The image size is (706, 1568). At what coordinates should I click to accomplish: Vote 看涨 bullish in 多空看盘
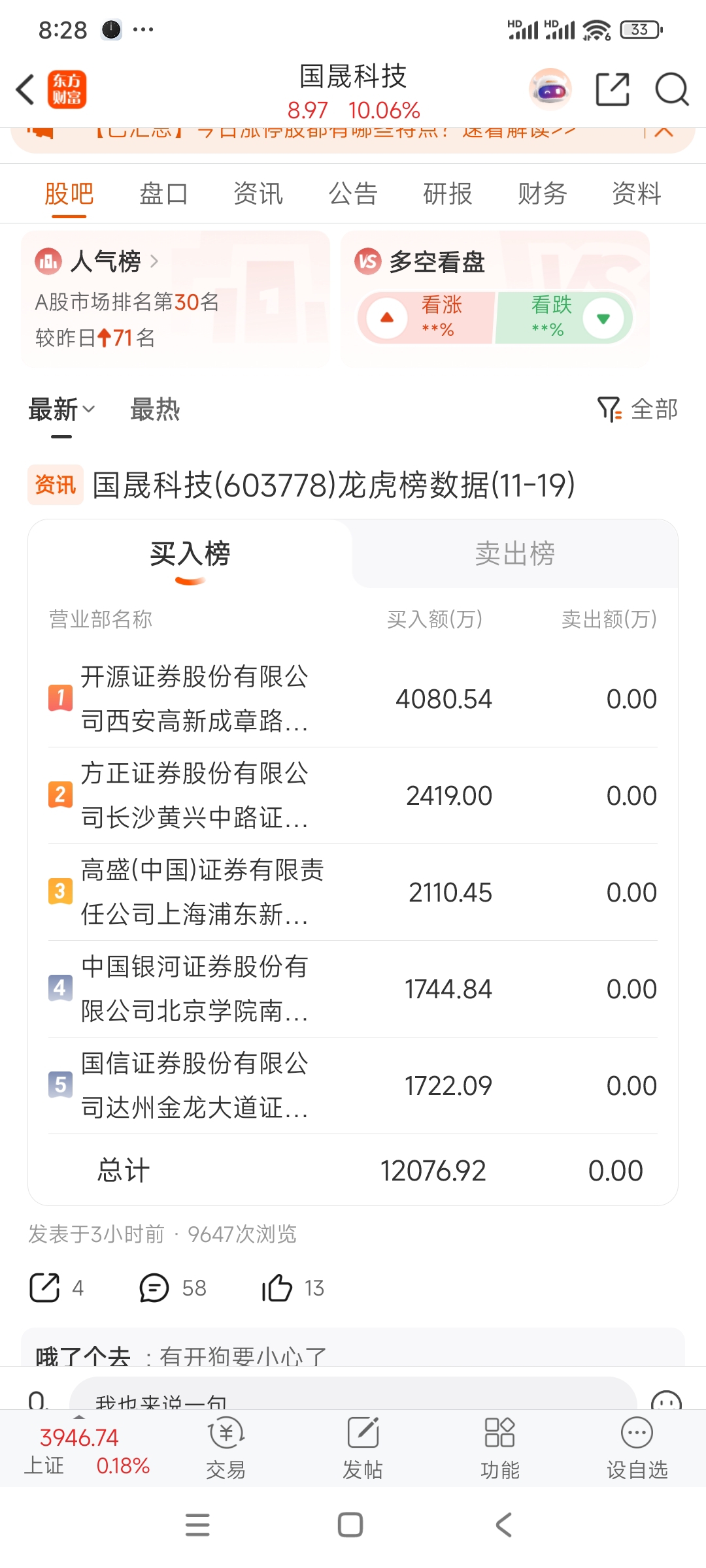(425, 318)
